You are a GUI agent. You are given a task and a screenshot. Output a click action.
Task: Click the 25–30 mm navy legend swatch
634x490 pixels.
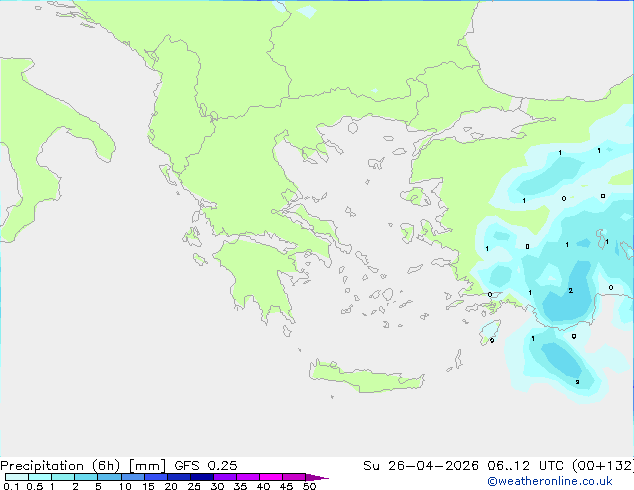coord(201,477)
